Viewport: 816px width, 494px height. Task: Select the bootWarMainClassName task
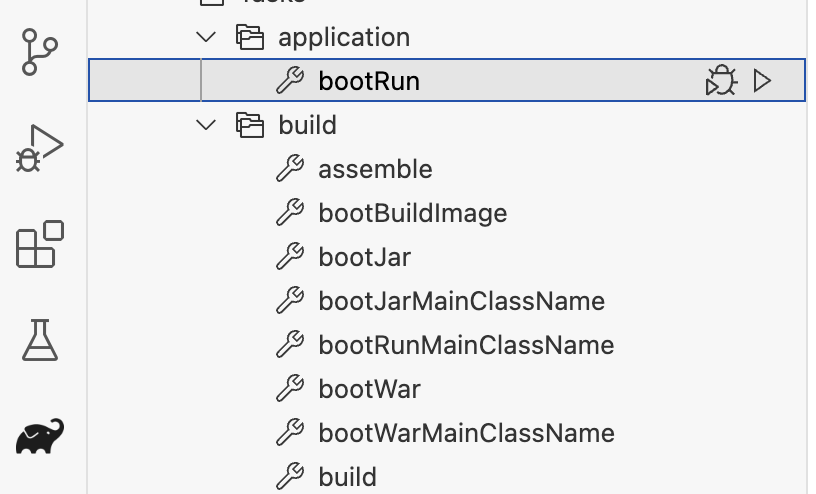(466, 433)
